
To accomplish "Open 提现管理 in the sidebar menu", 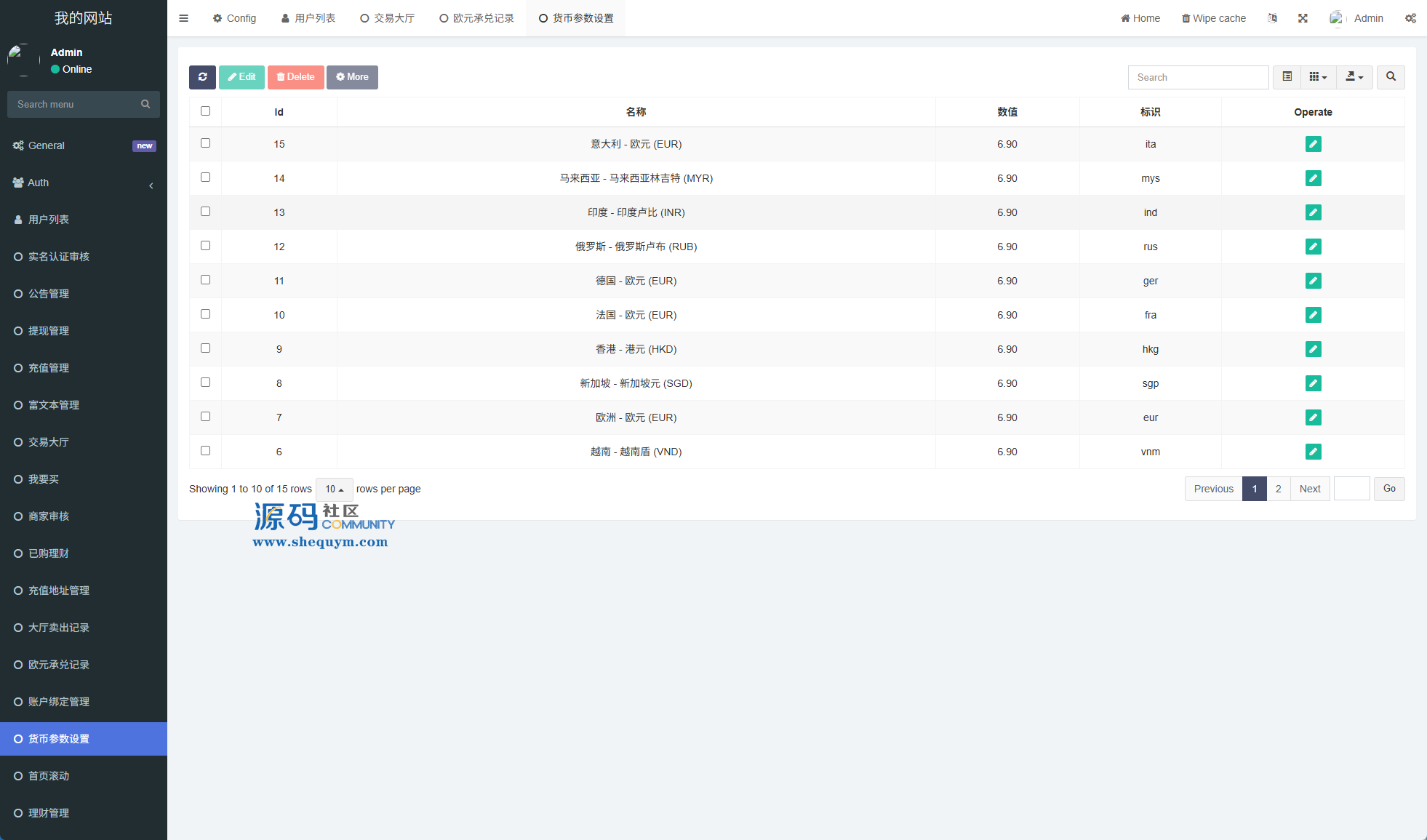I will point(49,331).
